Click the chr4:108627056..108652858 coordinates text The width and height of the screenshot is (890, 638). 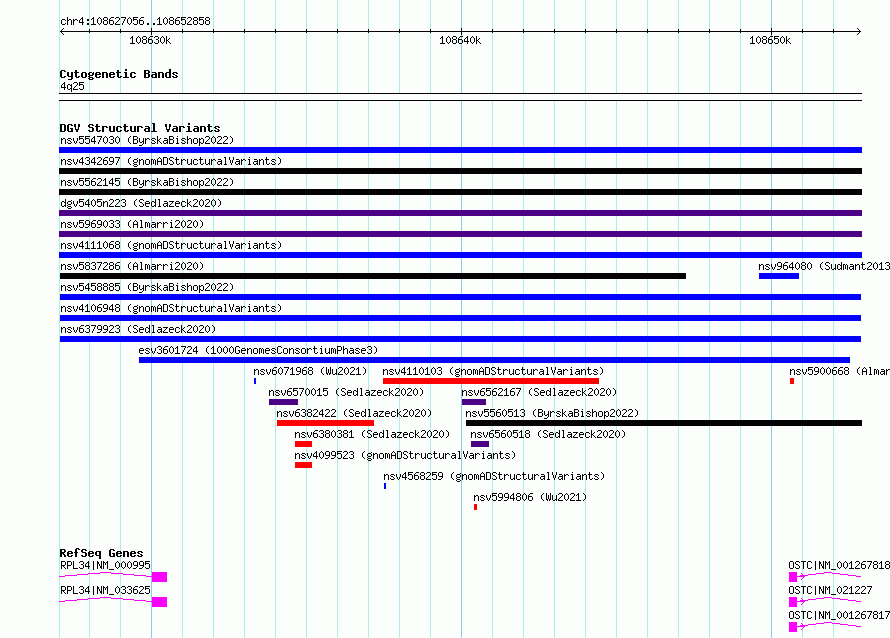pyautogui.click(x=136, y=21)
